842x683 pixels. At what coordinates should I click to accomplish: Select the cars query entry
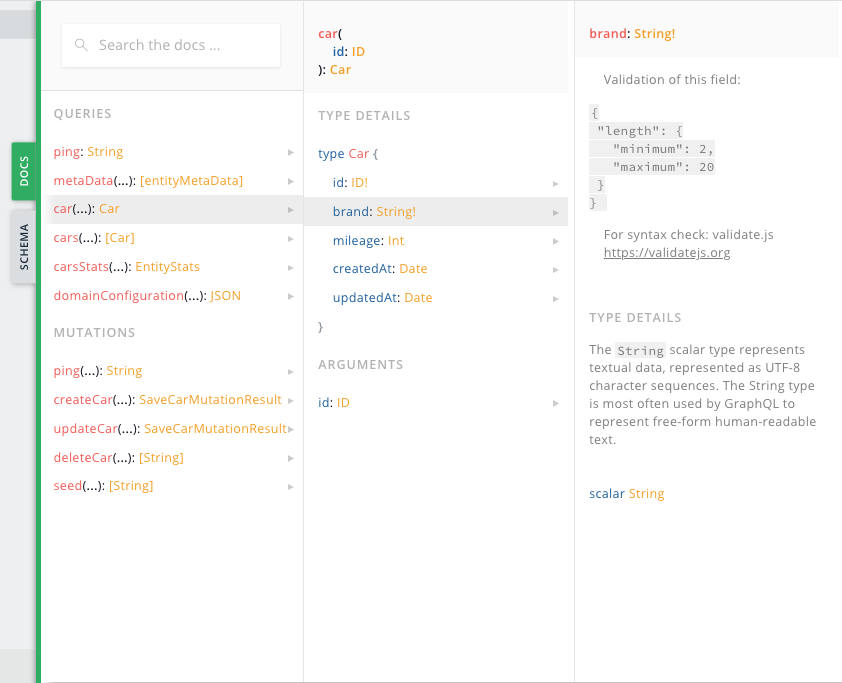pyautogui.click(x=94, y=238)
